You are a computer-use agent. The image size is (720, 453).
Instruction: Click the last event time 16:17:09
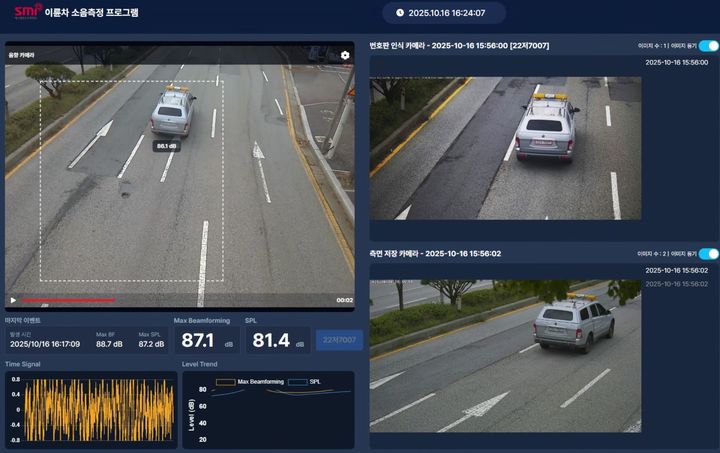point(45,343)
